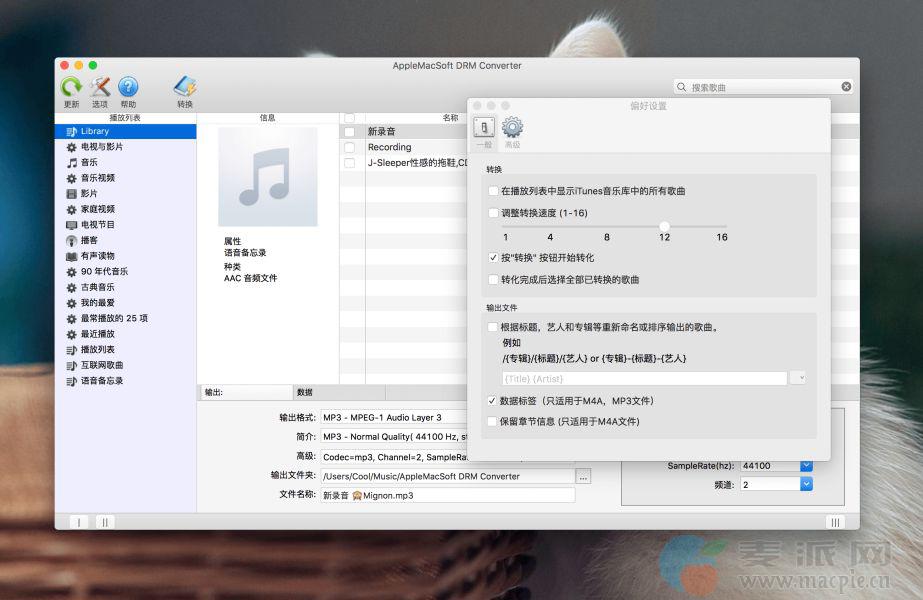Click the green Refresh (更新) toolbar icon
Screen dimensions: 923x600
(71, 88)
